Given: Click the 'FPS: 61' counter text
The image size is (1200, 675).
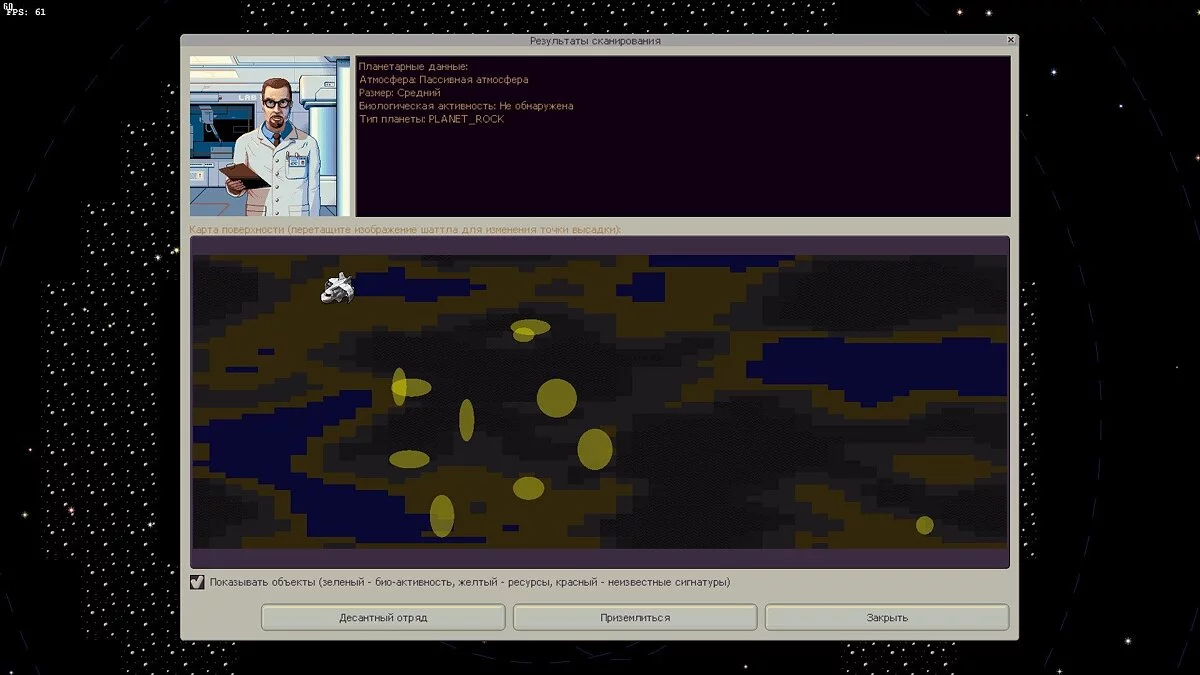Looking at the screenshot, I should 26,12.
